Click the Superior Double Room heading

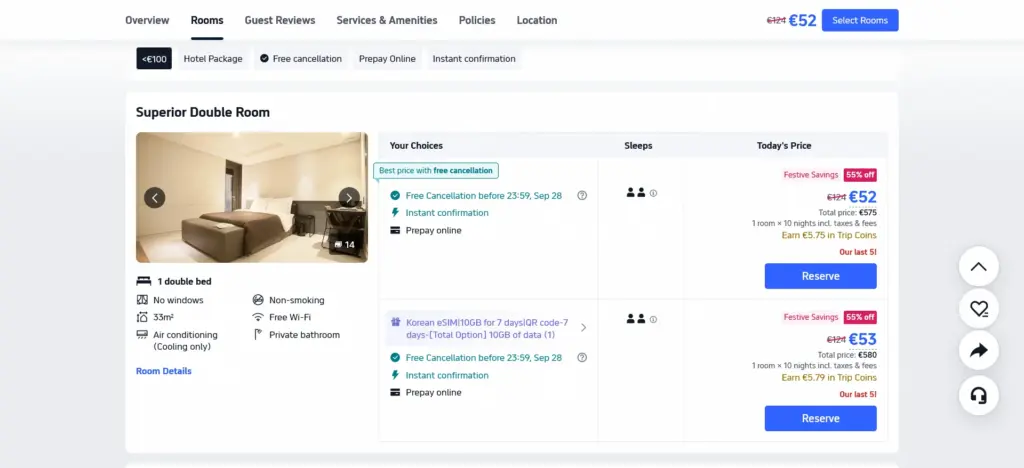203,112
